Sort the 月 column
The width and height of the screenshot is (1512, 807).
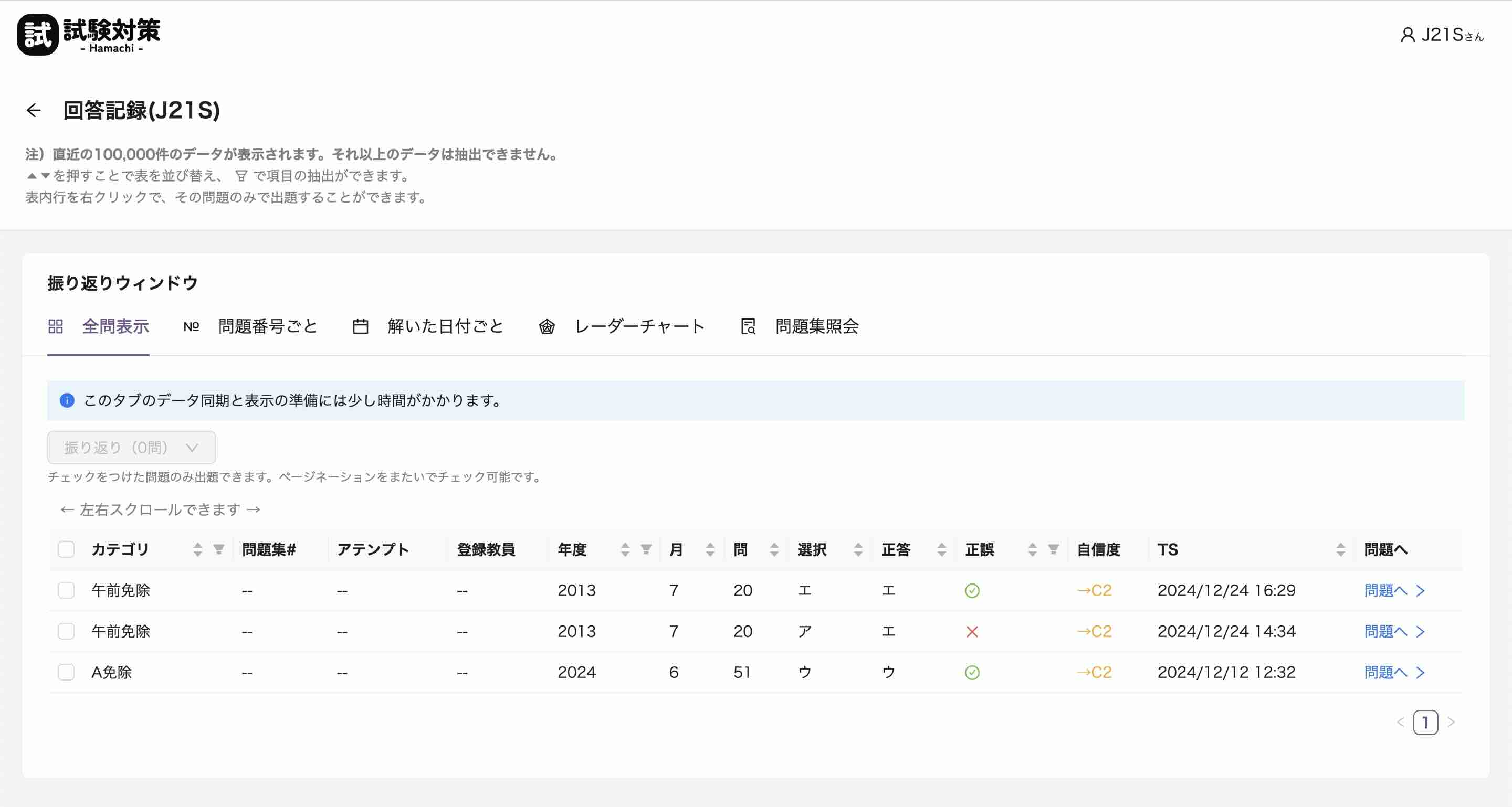tap(710, 549)
